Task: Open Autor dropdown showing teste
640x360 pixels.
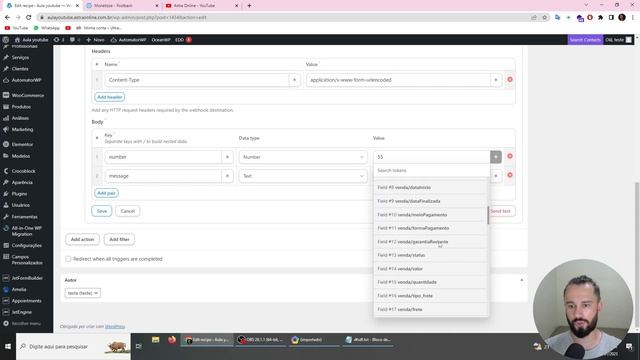Action: [x=82, y=293]
